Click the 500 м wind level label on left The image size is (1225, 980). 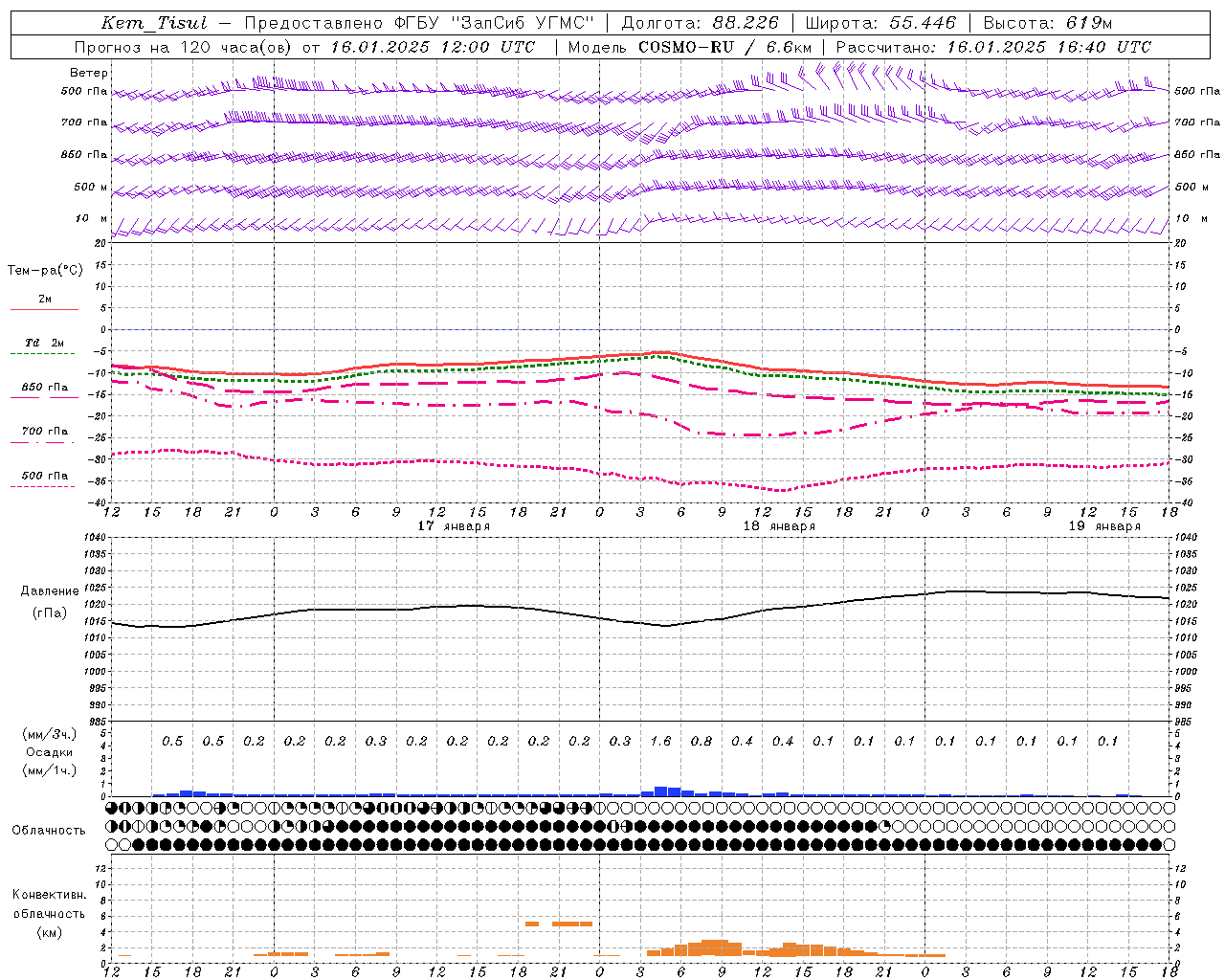91,188
